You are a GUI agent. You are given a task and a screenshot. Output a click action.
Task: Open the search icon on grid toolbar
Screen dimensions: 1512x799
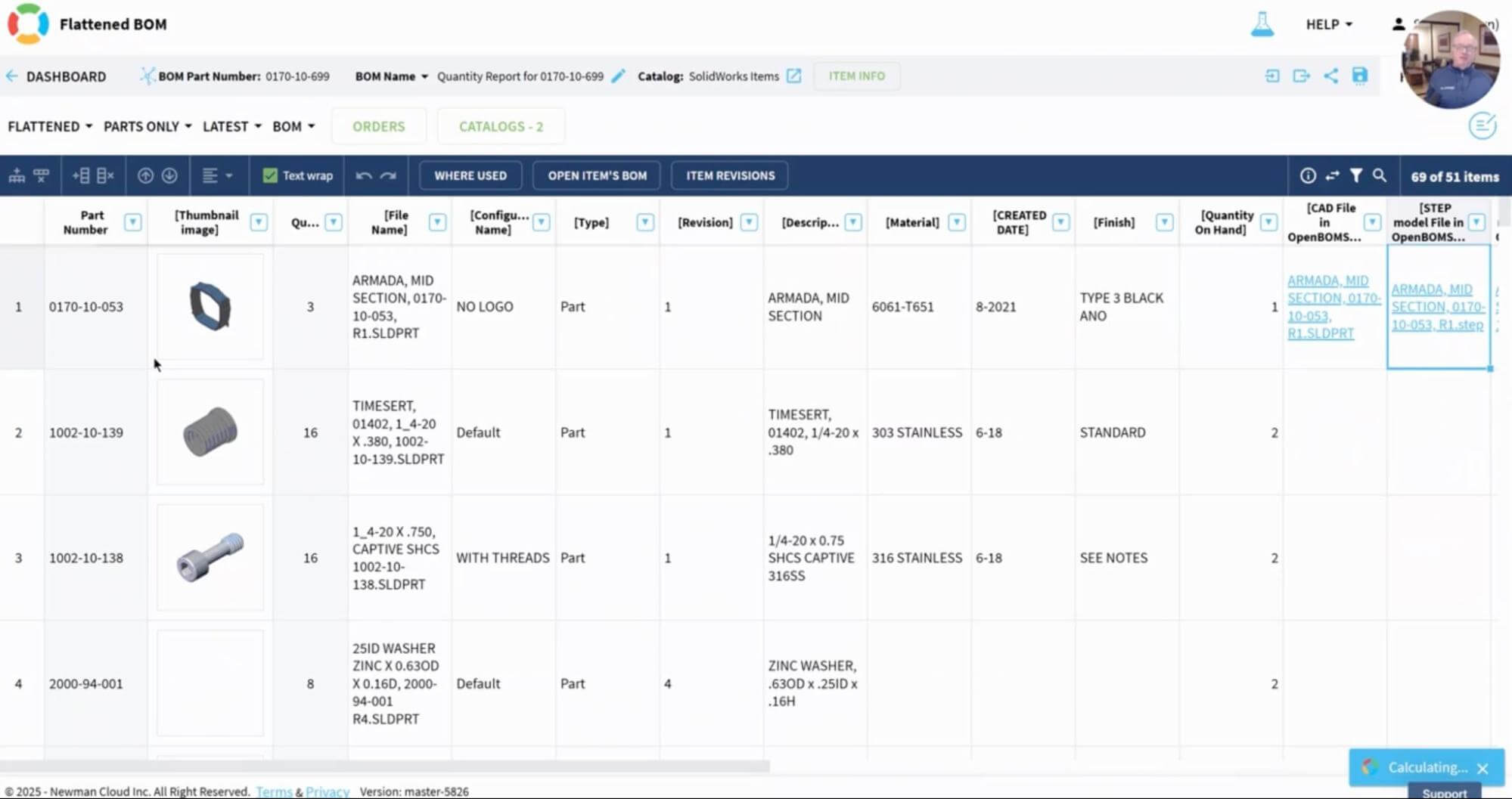pyautogui.click(x=1380, y=175)
